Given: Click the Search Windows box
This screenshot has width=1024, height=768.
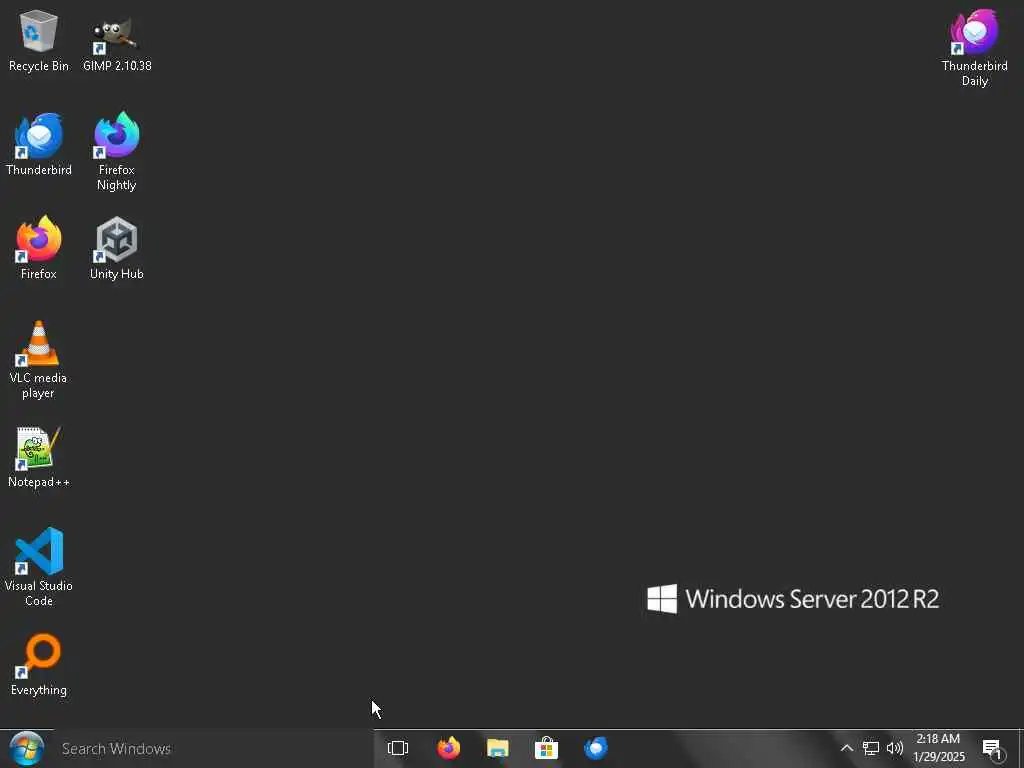Looking at the screenshot, I should point(213,748).
